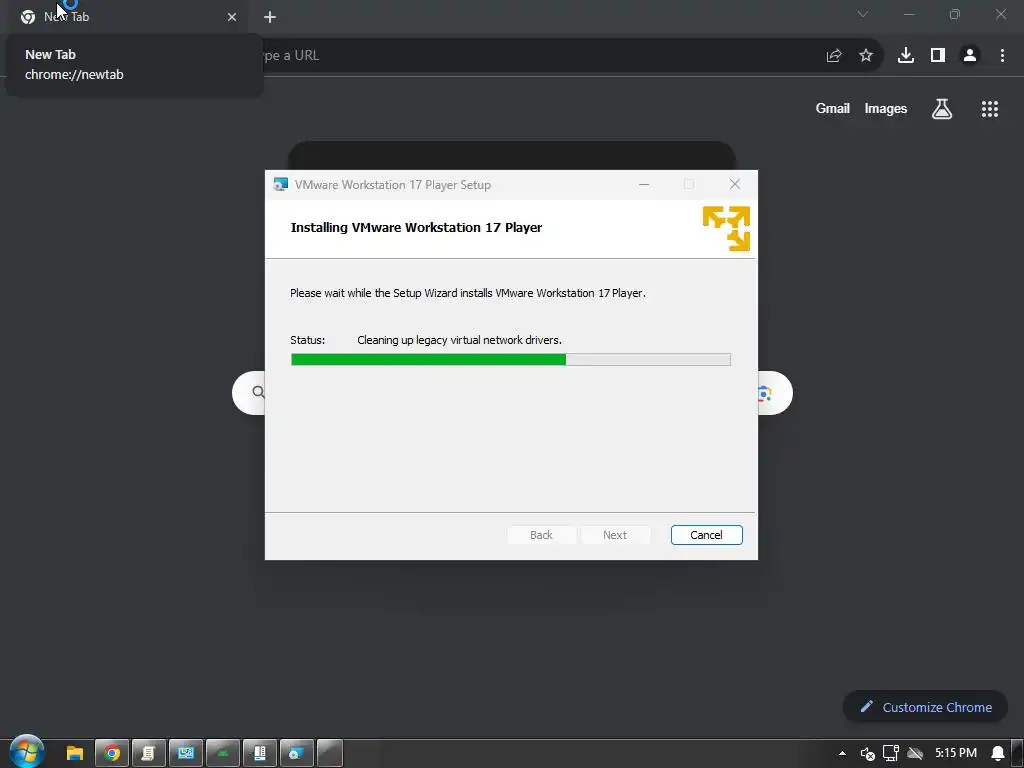Click Chrome icon in taskbar
Viewport: 1024px width, 768px height.
tap(112, 754)
